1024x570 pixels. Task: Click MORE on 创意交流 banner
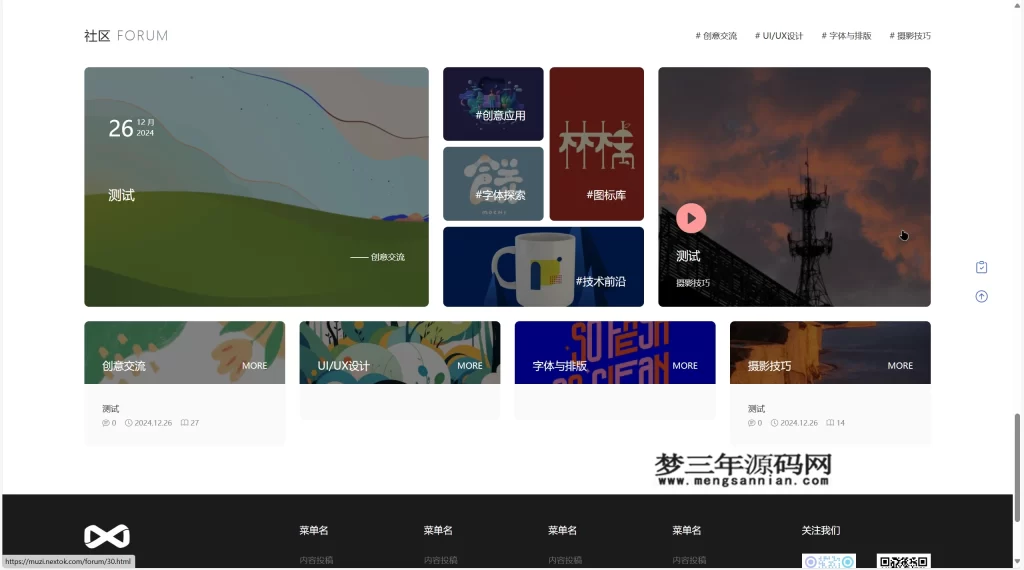click(255, 366)
